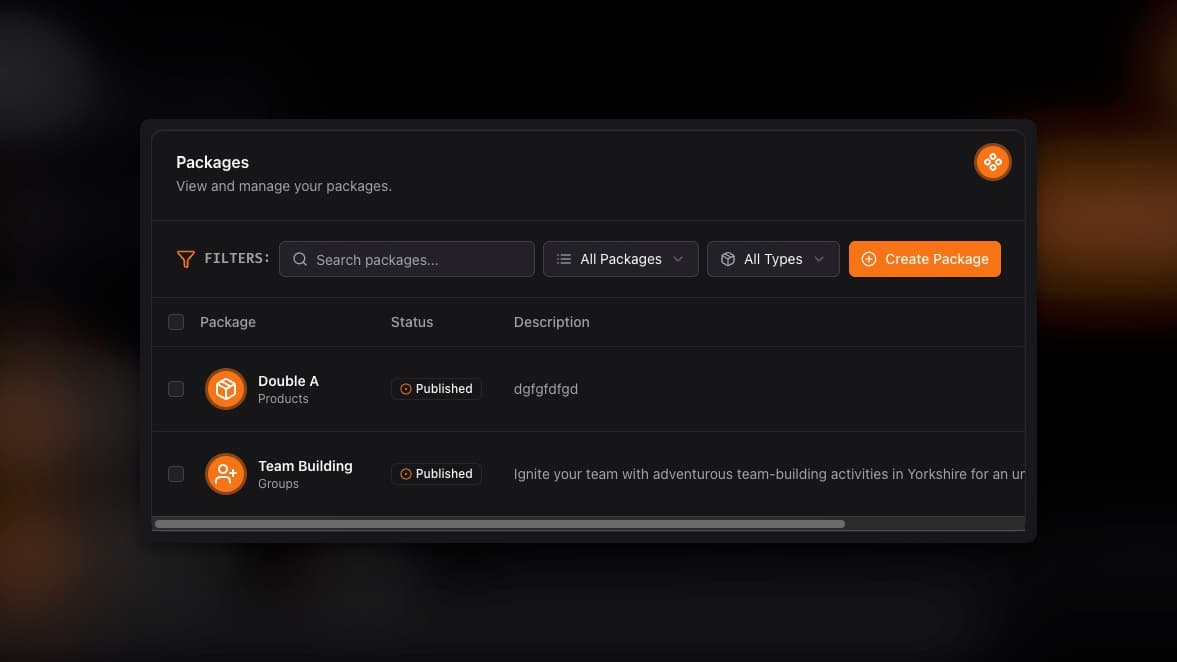This screenshot has width=1177, height=662.
Task: Check the Team Building row checkbox
Action: coord(176,474)
